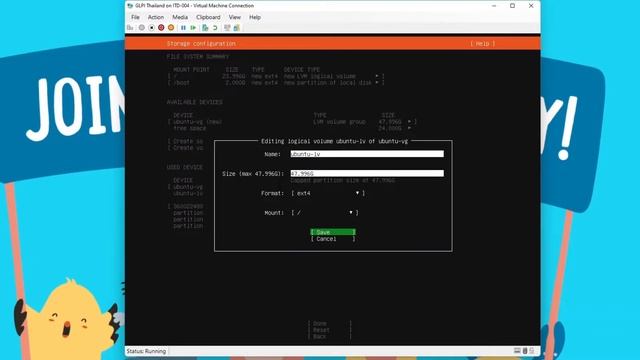Click the Storage configuration header title
The width and height of the screenshot is (640, 360).
(201, 43)
